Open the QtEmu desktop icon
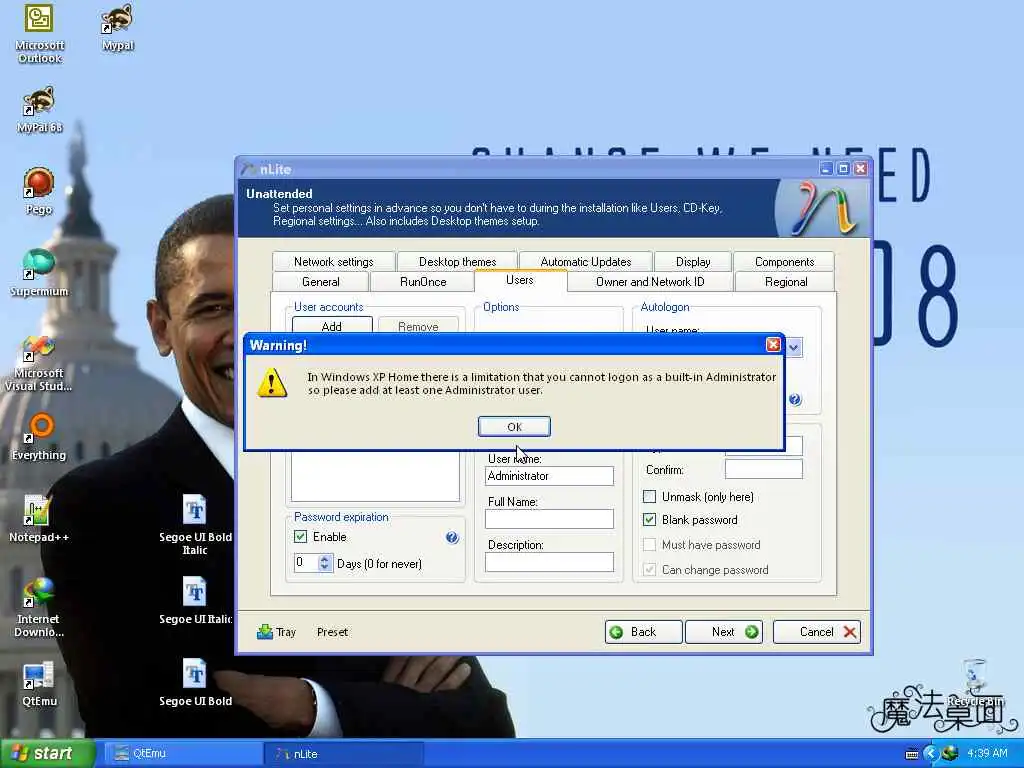This screenshot has width=1024, height=768. pyautogui.click(x=39, y=683)
